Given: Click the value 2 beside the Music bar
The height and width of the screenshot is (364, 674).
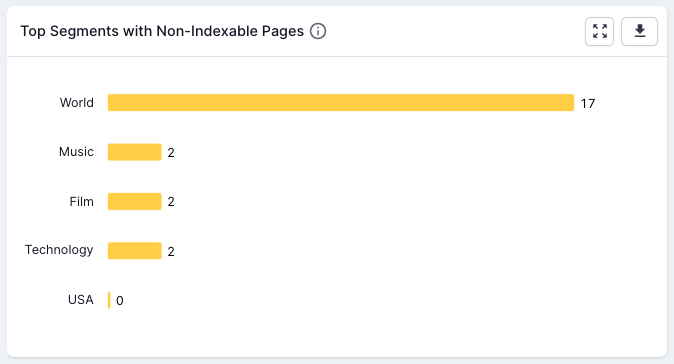Looking at the screenshot, I should click(x=171, y=153).
